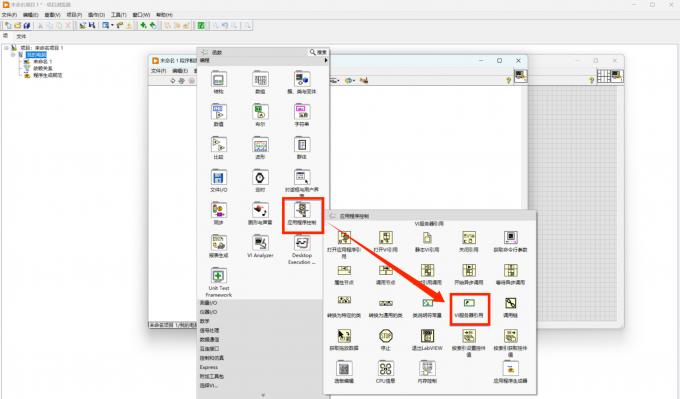
Task: Collapse the project root tree node
Action: coord(6,48)
